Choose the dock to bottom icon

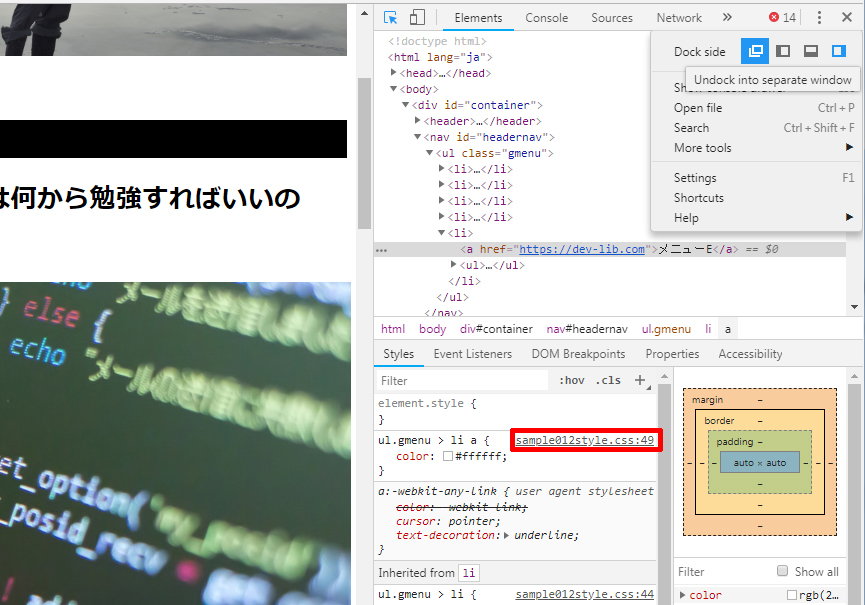click(x=811, y=51)
